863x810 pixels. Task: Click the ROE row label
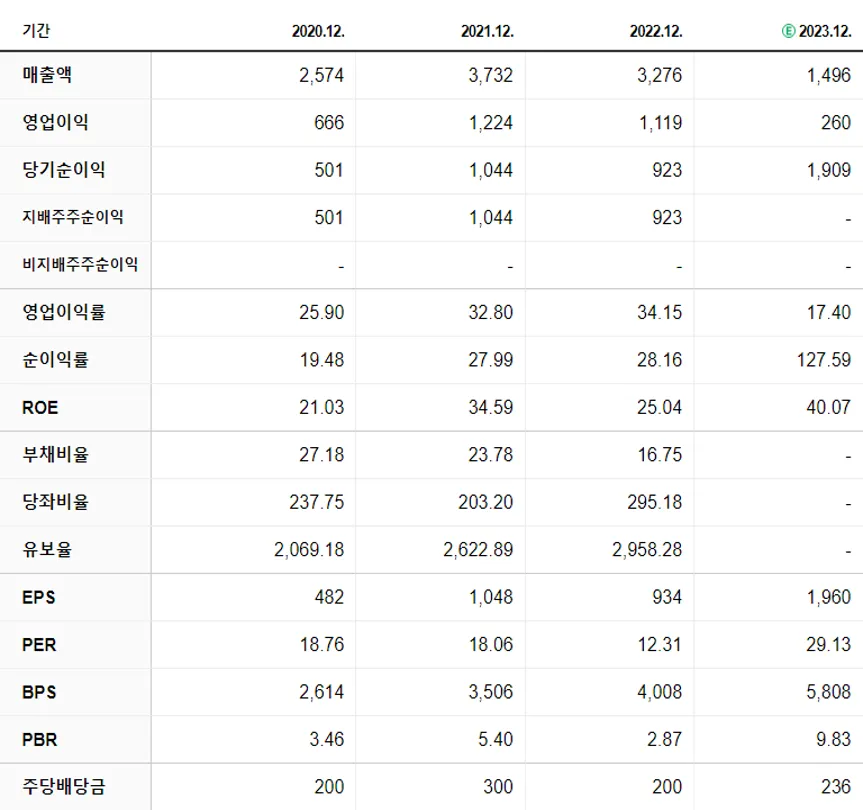(x=40, y=407)
